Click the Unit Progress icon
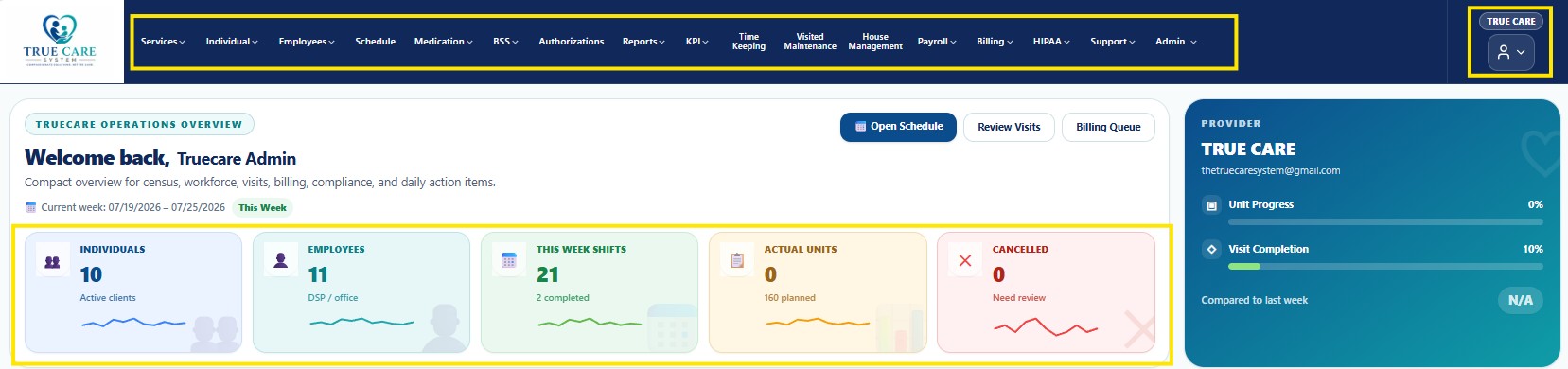Image resolution: width=1568 pixels, height=369 pixels. coord(1211,204)
